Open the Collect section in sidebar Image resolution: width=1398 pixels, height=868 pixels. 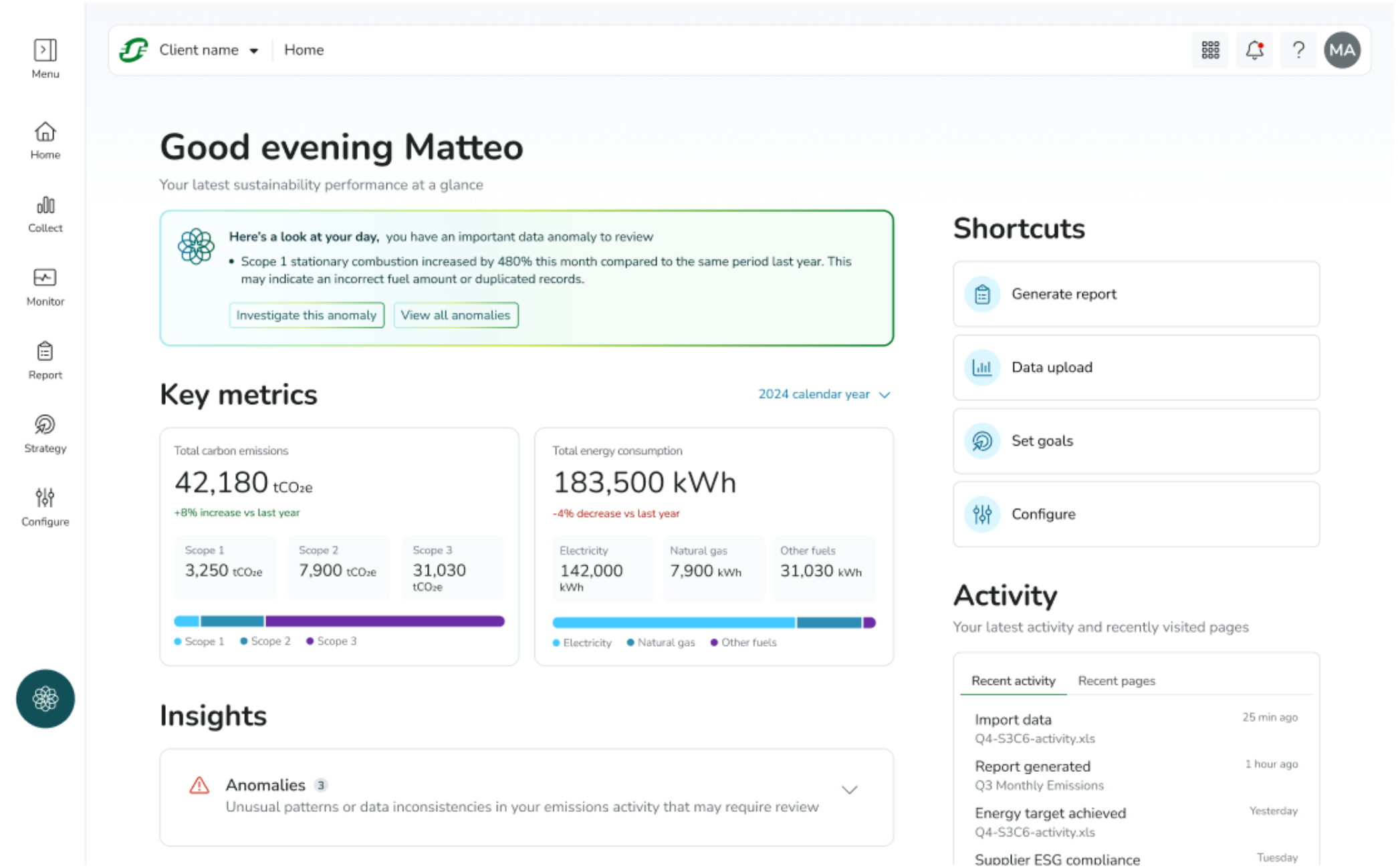(45, 213)
